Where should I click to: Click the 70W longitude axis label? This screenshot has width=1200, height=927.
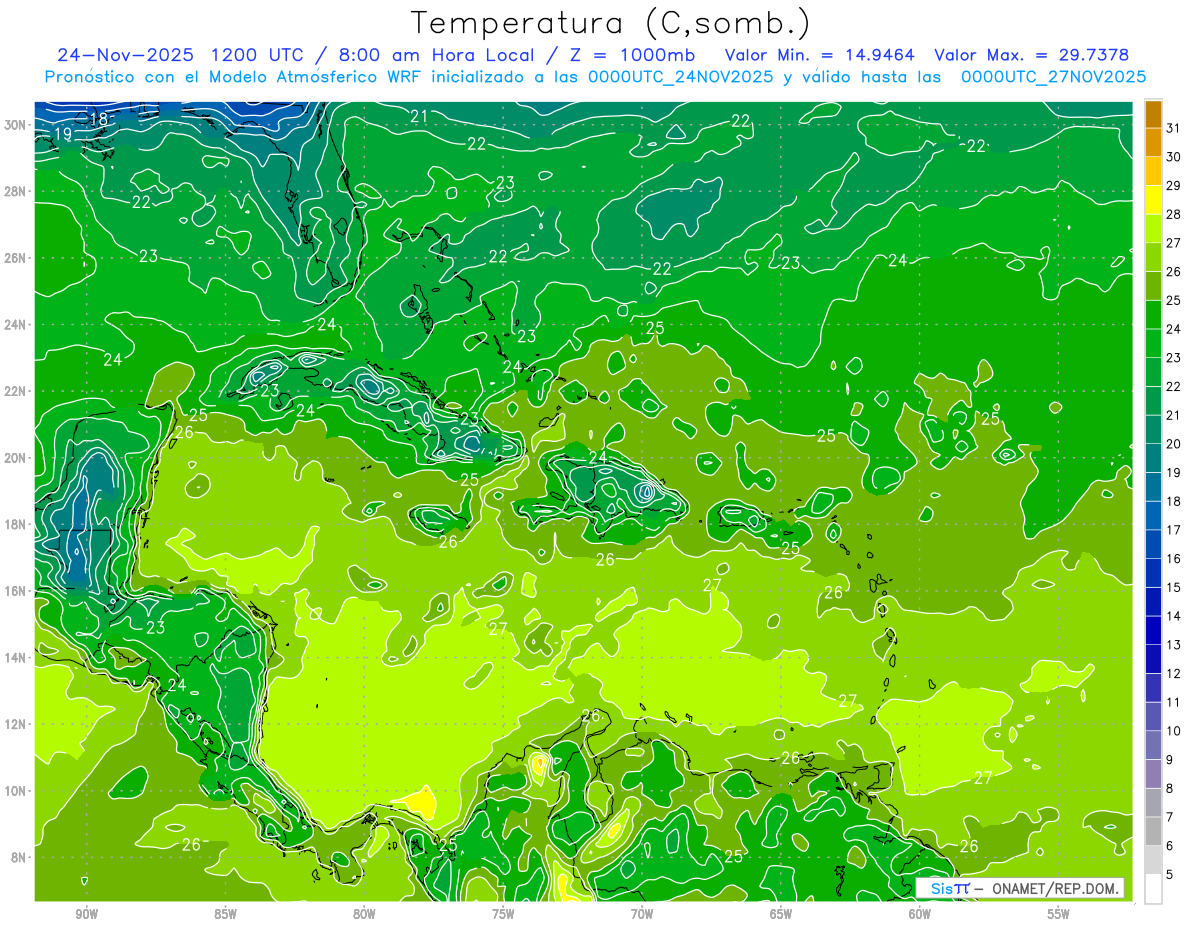click(x=642, y=914)
